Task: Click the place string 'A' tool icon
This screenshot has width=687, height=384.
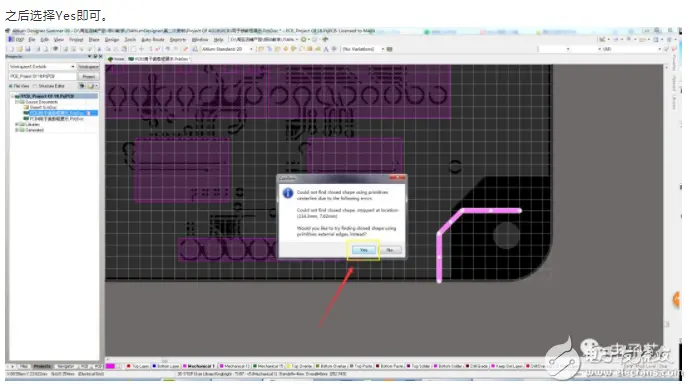Action: [326, 49]
